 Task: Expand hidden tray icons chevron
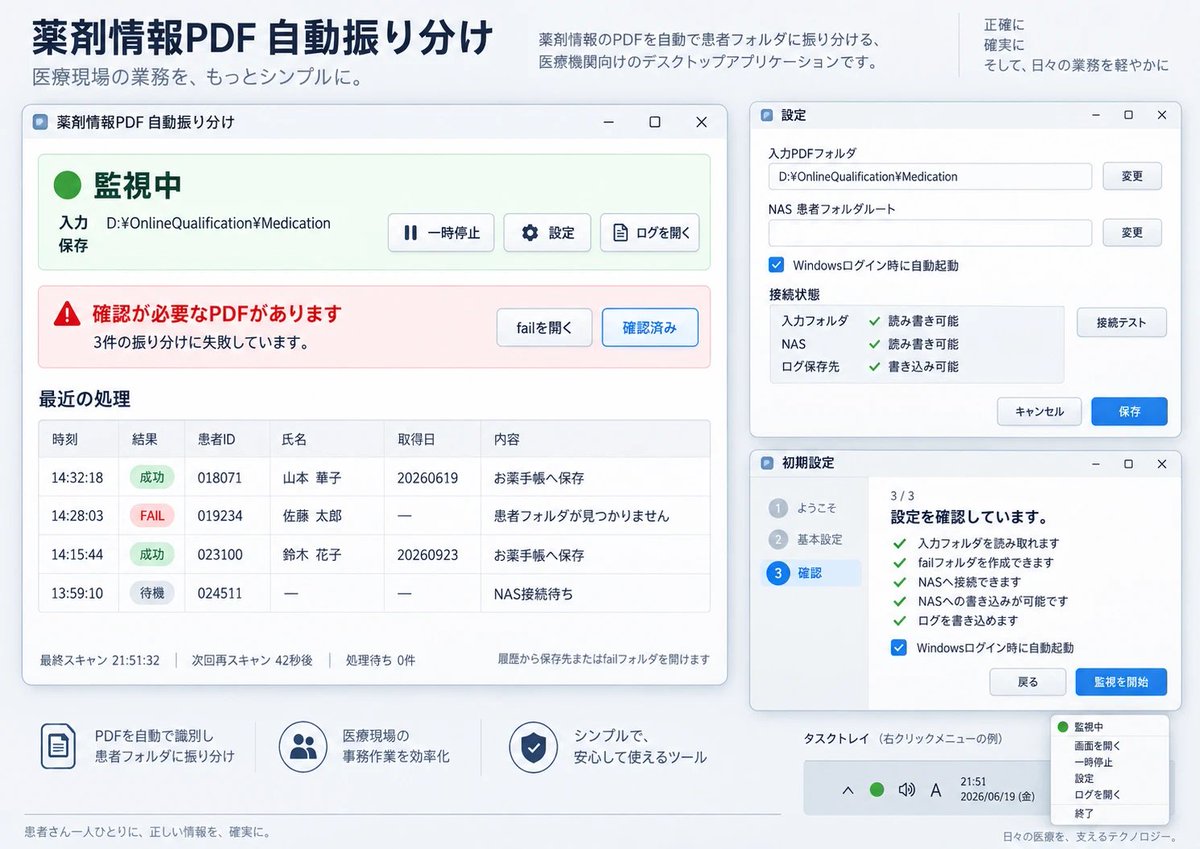coord(848,790)
